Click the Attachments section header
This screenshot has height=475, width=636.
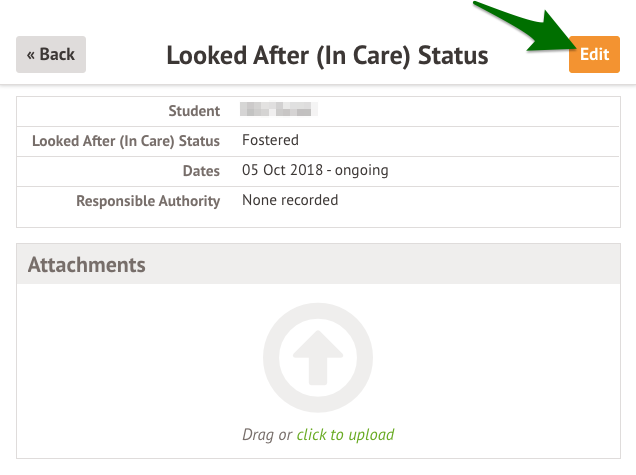[x=87, y=265]
